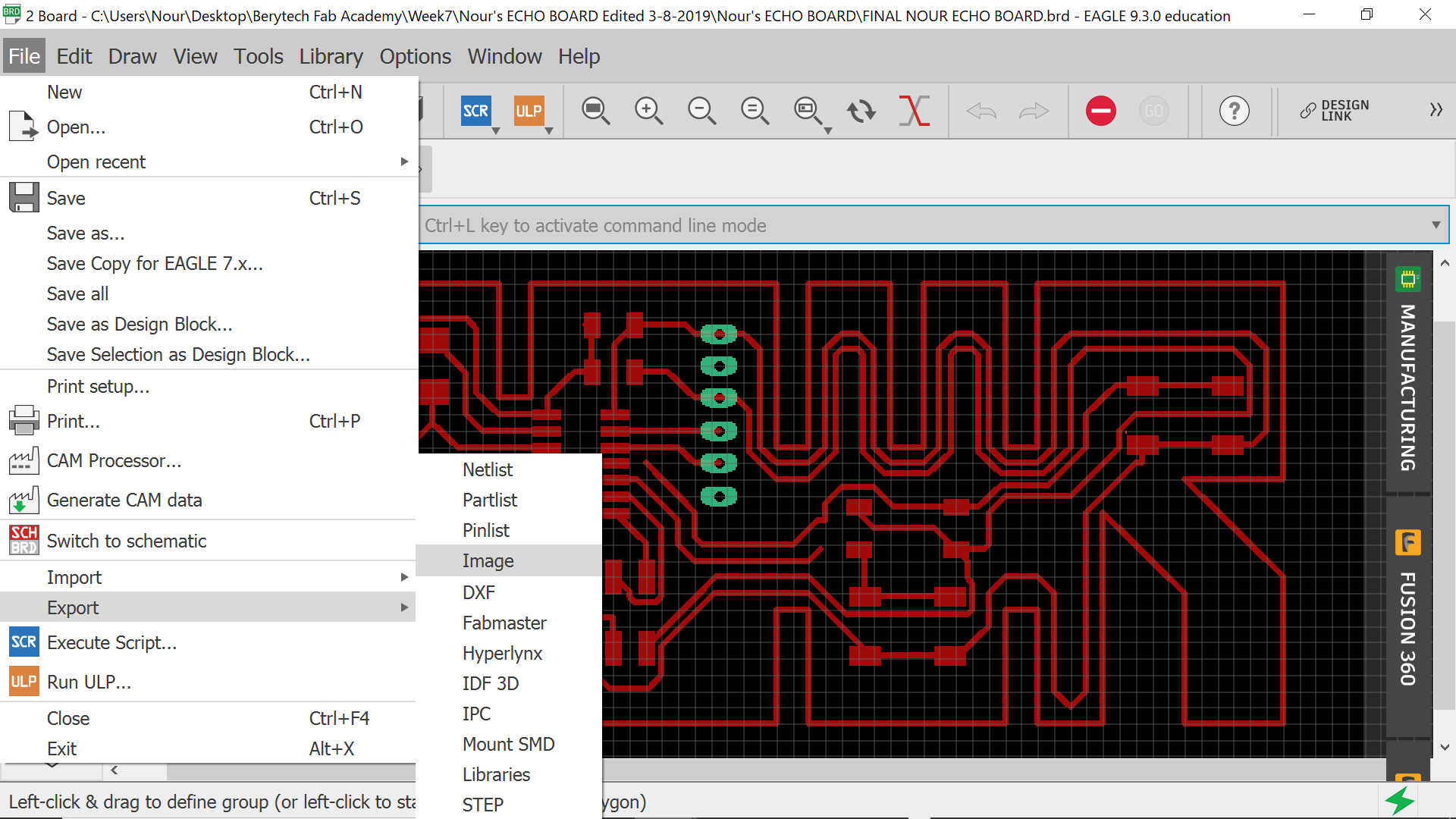Expand the toolbar overflow chevrons
Screen dimensions: 1456x819
1436,111
